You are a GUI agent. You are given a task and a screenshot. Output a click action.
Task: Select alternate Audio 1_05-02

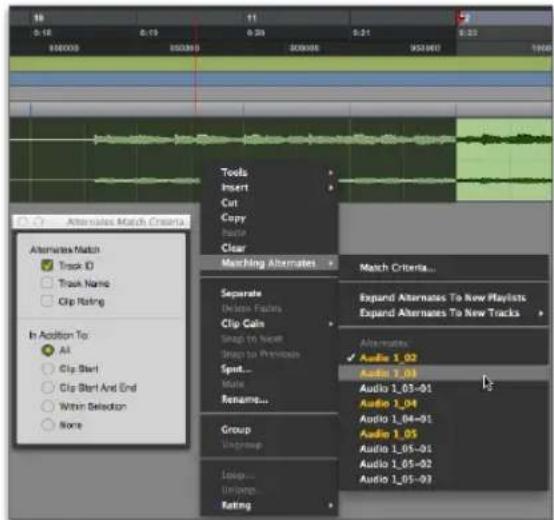(x=443, y=464)
